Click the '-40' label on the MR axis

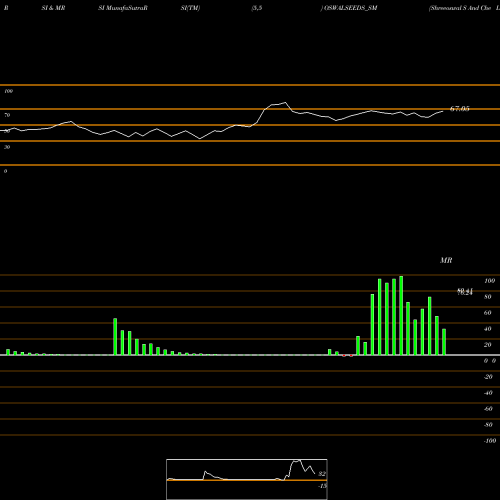click(488, 393)
